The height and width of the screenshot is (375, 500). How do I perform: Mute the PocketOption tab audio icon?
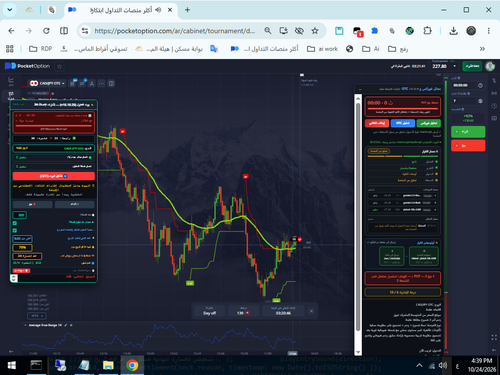[x=158, y=10]
